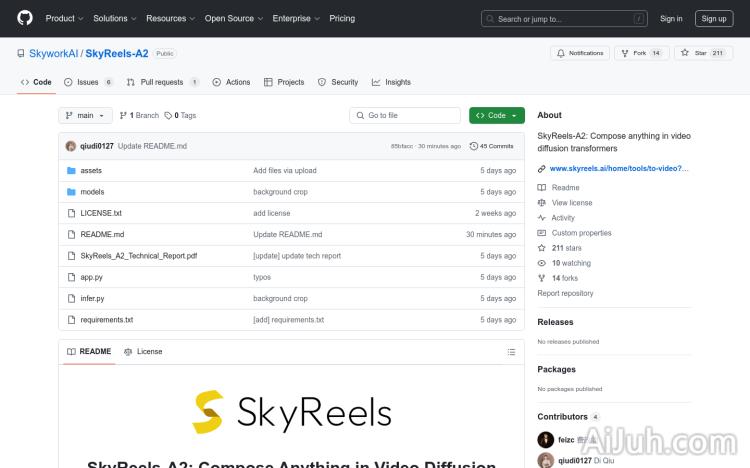Open the requirements.txt file

[107, 320]
